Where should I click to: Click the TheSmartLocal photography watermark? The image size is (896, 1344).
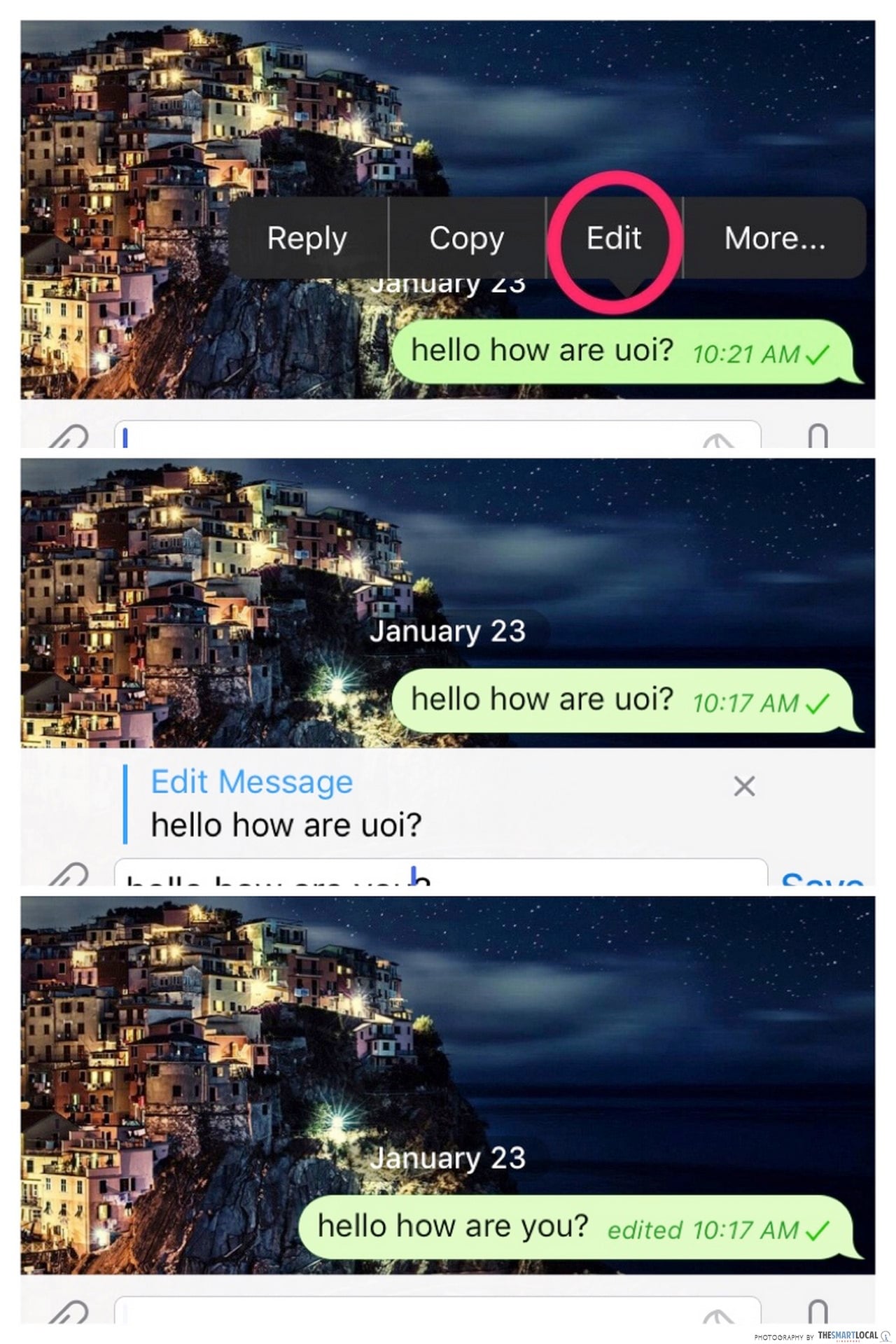click(822, 1336)
